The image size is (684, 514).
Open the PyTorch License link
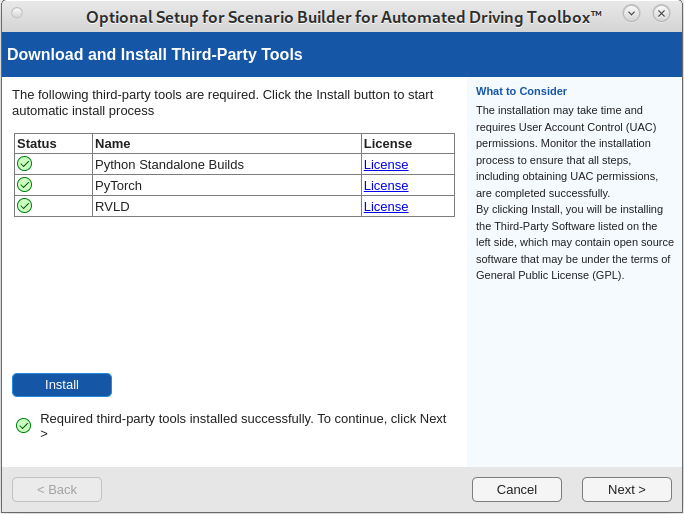386,185
